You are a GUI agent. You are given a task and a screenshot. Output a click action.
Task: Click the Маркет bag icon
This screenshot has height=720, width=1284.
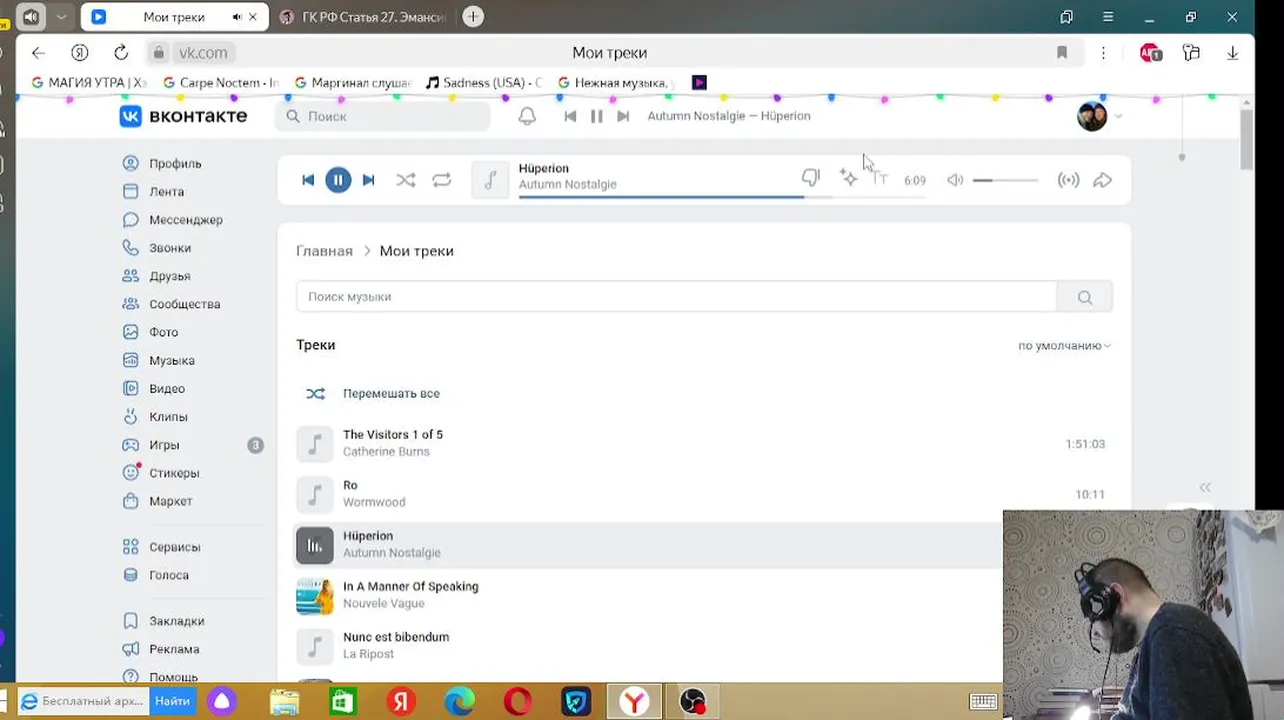(130, 500)
